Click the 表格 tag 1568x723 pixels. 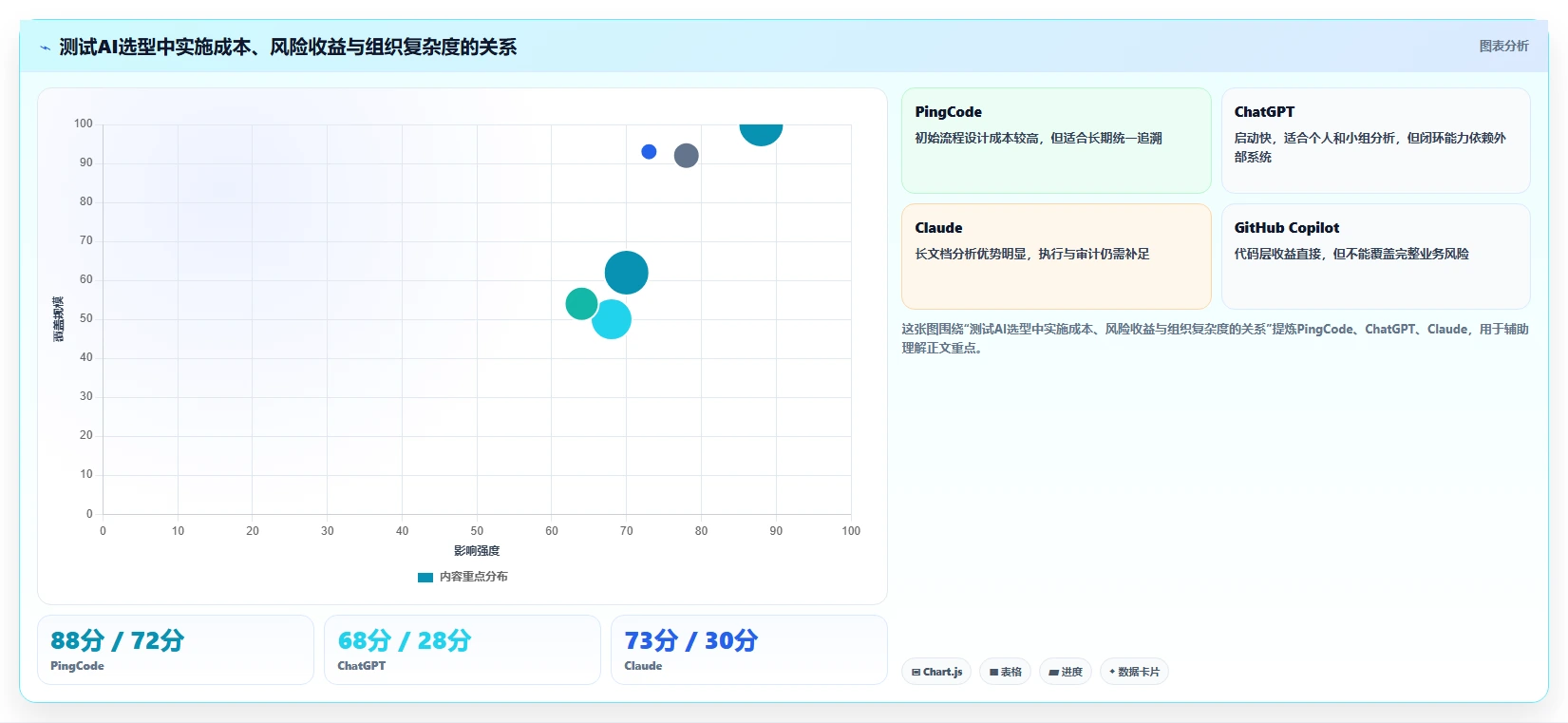pyautogui.click(x=1005, y=672)
